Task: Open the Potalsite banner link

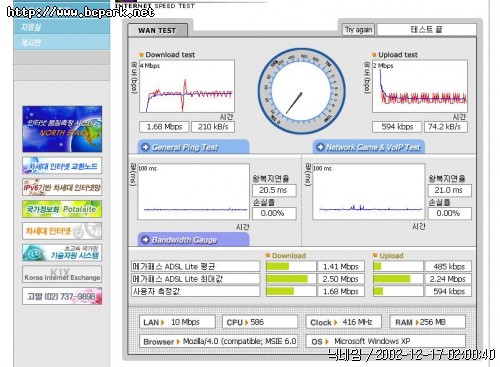Action: tap(62, 209)
